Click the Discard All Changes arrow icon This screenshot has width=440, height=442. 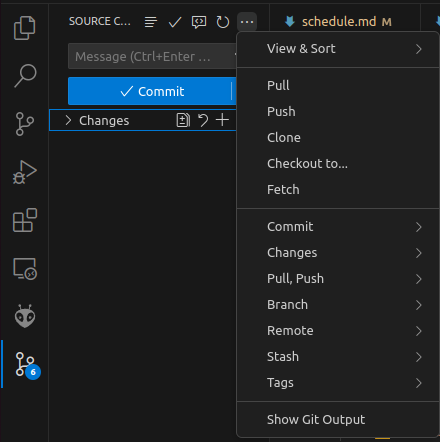tap(203, 120)
